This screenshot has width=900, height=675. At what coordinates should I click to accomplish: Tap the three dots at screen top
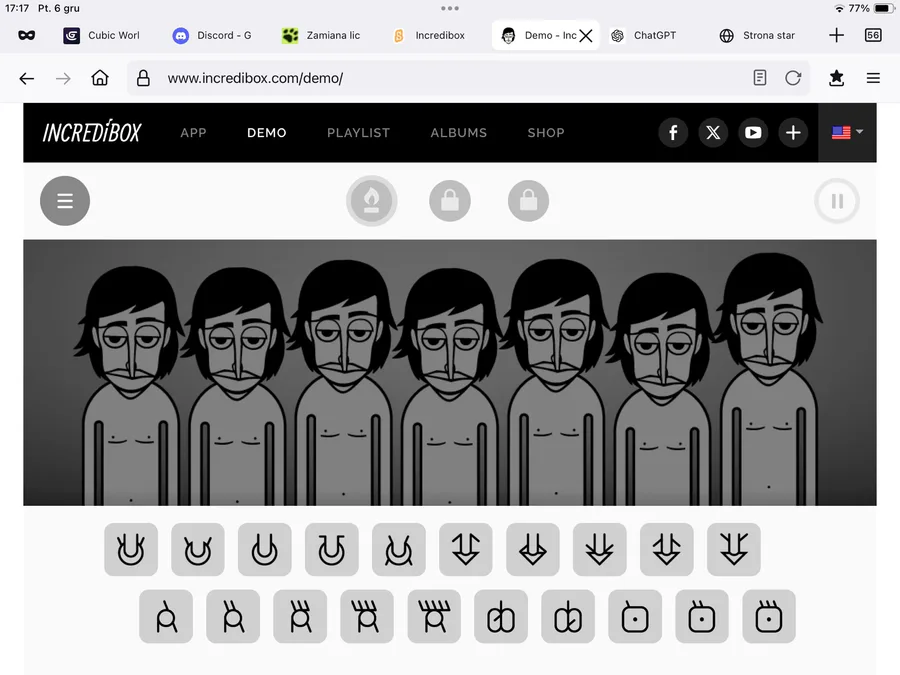[x=449, y=9]
